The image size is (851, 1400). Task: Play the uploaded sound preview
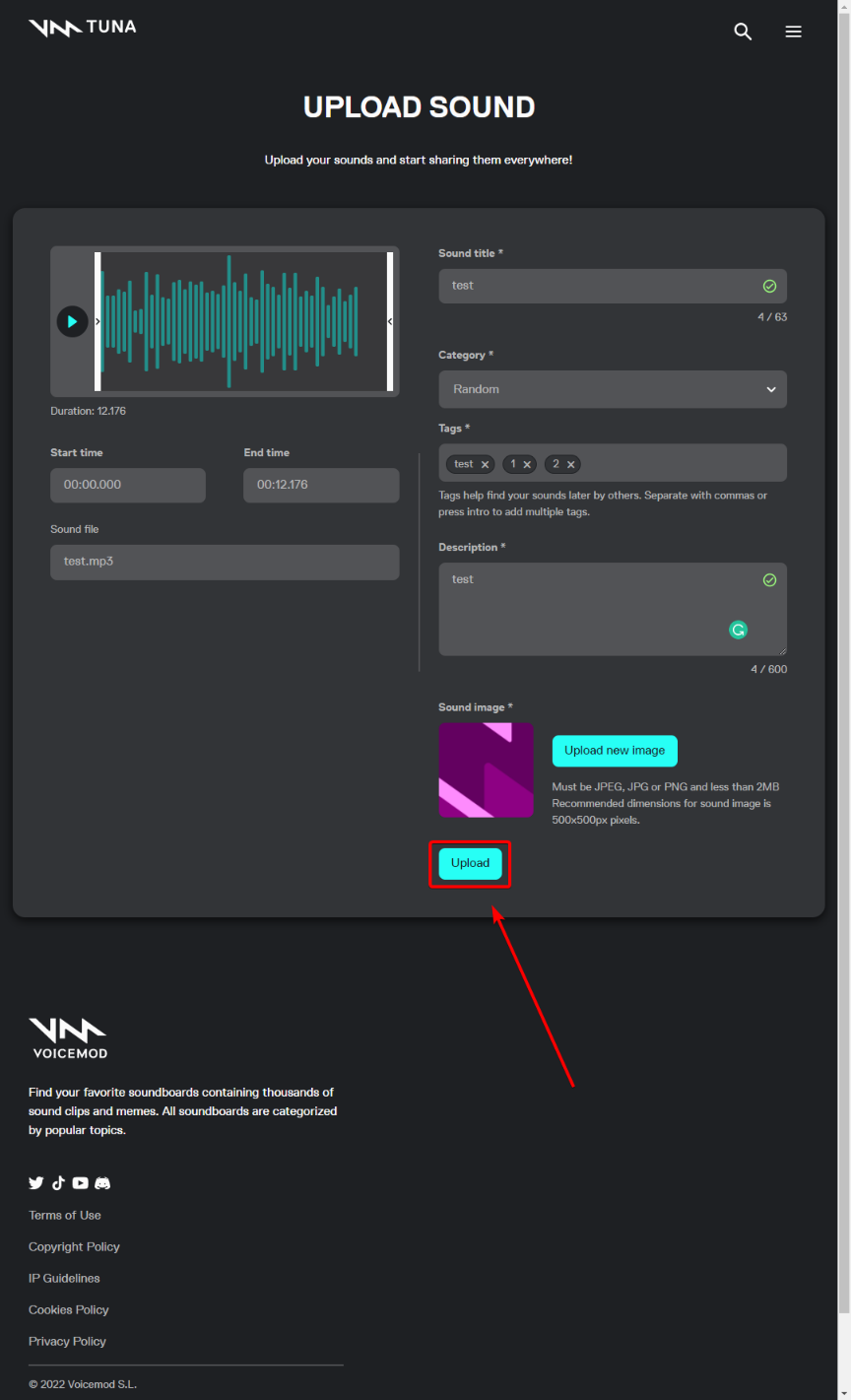71,321
